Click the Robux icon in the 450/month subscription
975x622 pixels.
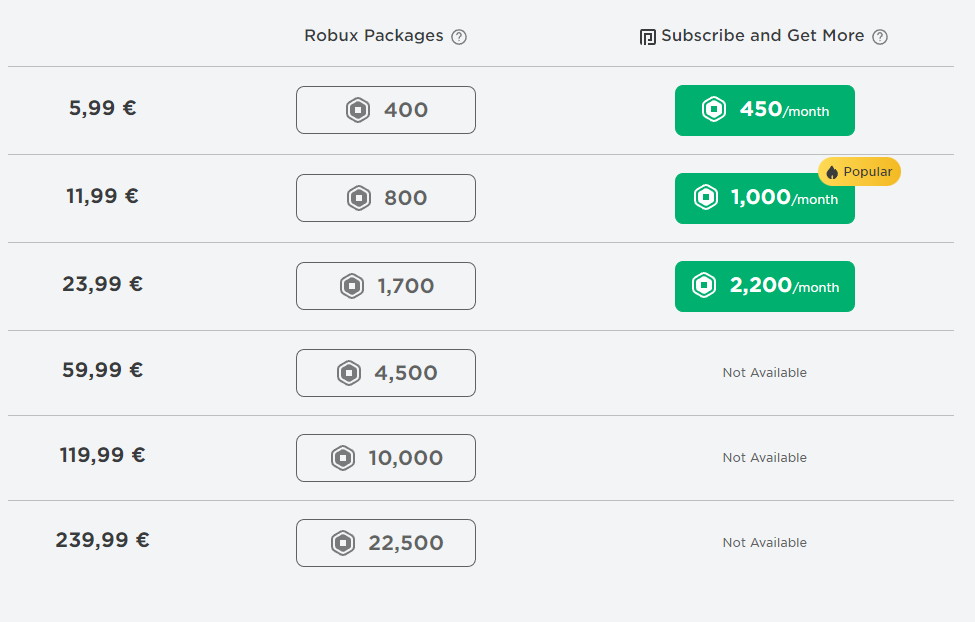[x=713, y=110]
